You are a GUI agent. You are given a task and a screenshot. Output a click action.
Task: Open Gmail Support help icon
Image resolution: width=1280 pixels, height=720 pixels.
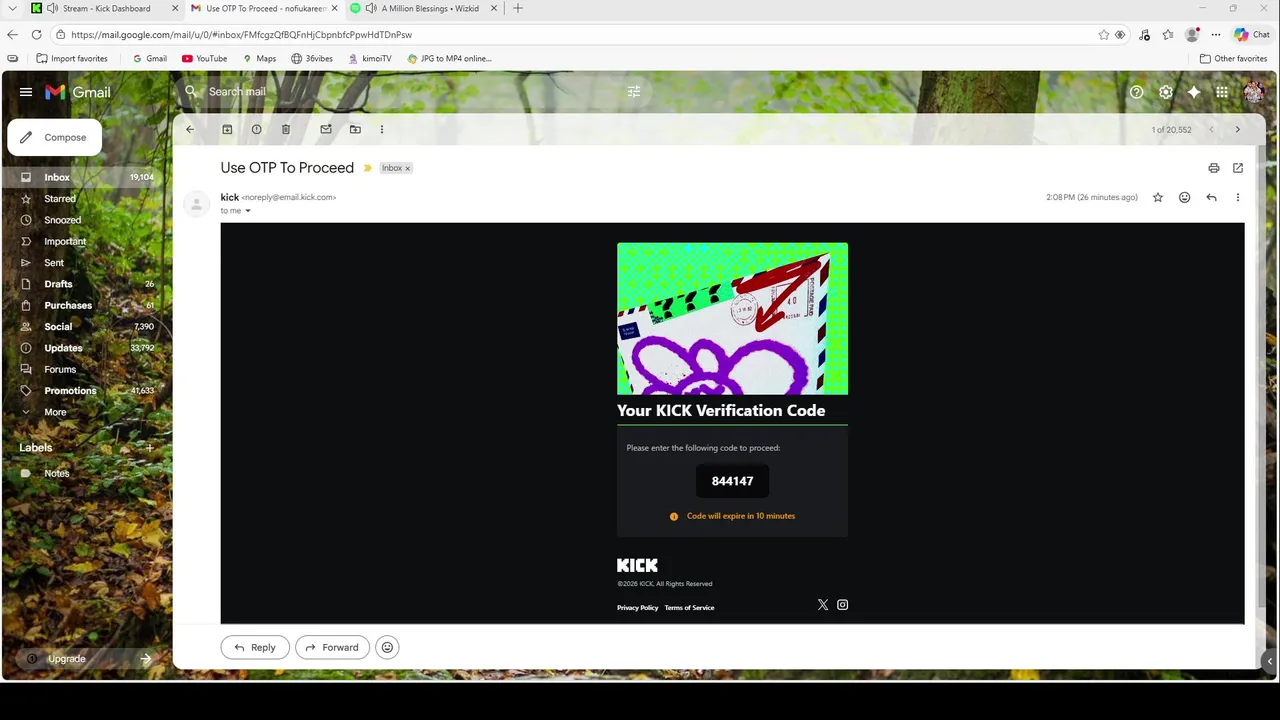pos(1136,92)
